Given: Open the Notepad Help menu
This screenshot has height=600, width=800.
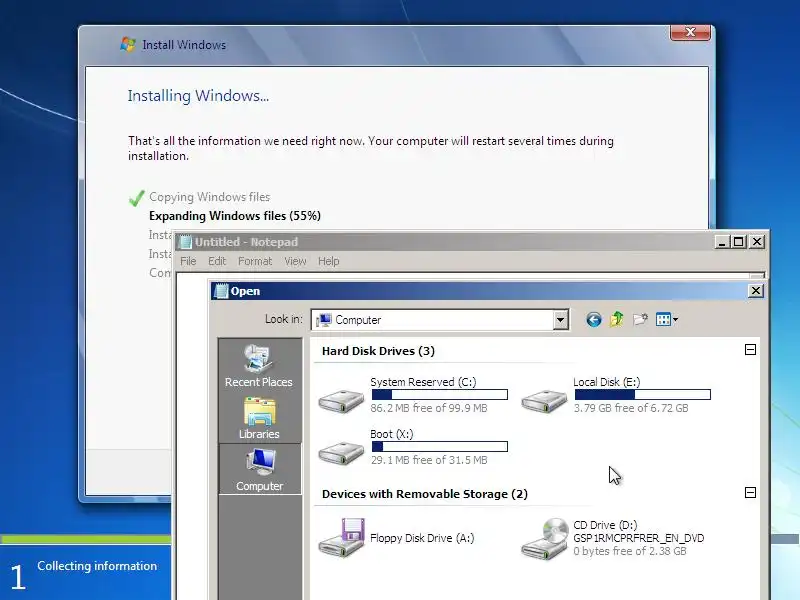Looking at the screenshot, I should coord(329,261).
